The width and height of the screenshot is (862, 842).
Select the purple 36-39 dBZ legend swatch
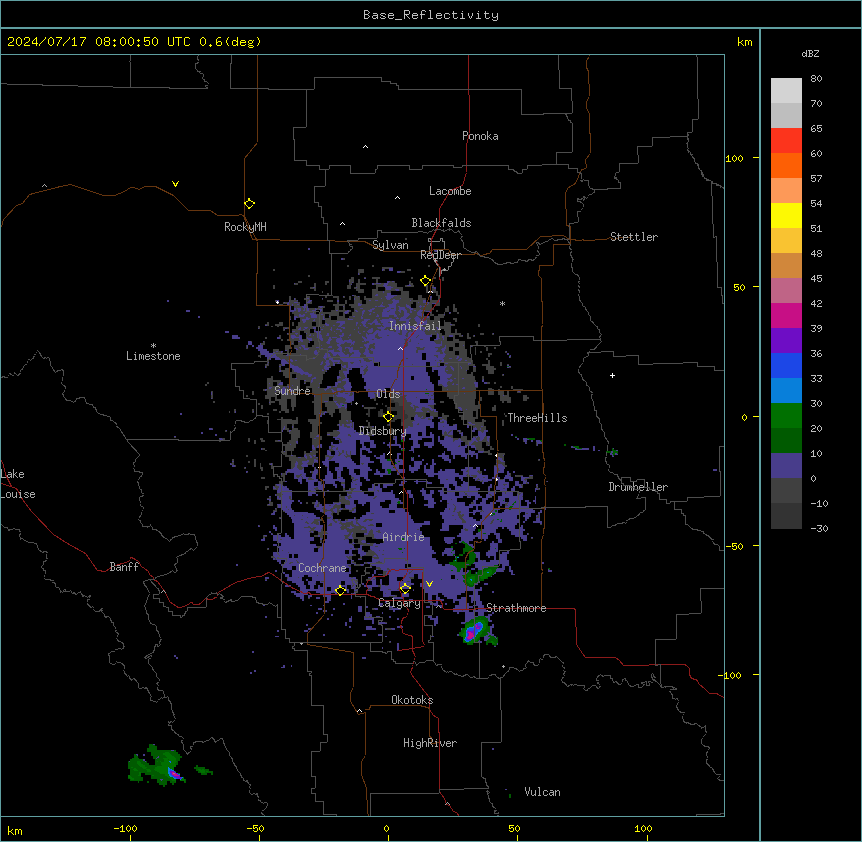click(786, 341)
